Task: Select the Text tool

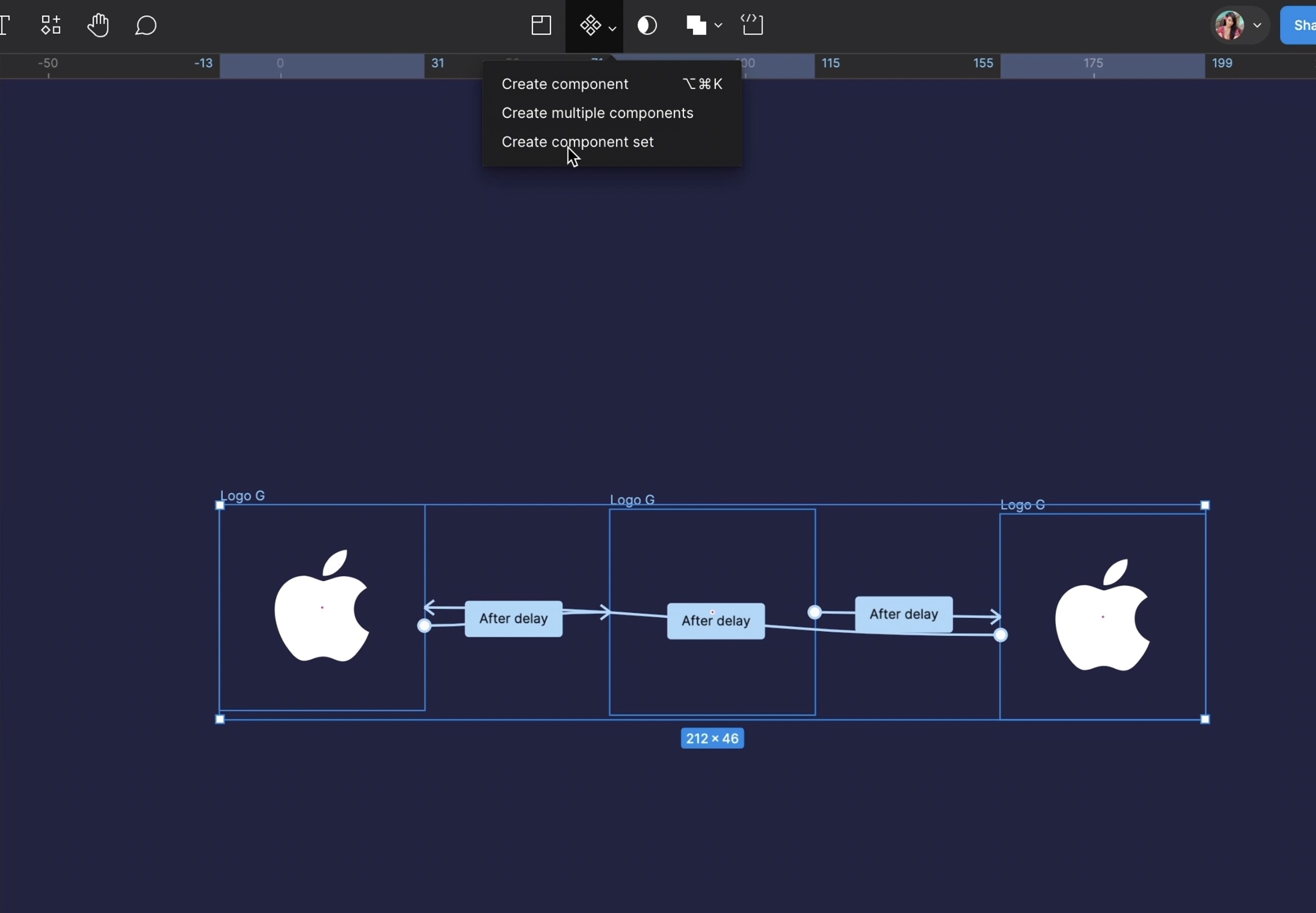Action: coord(7,25)
